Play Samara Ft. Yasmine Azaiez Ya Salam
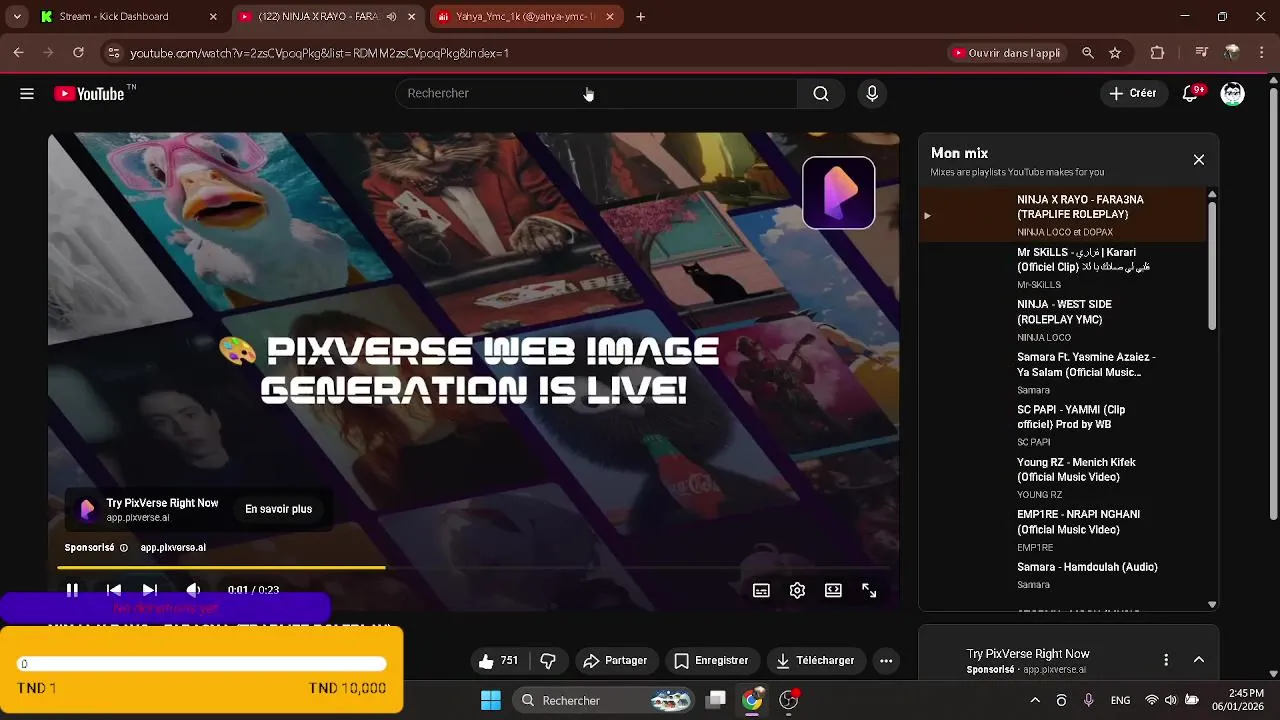 tap(1063, 373)
